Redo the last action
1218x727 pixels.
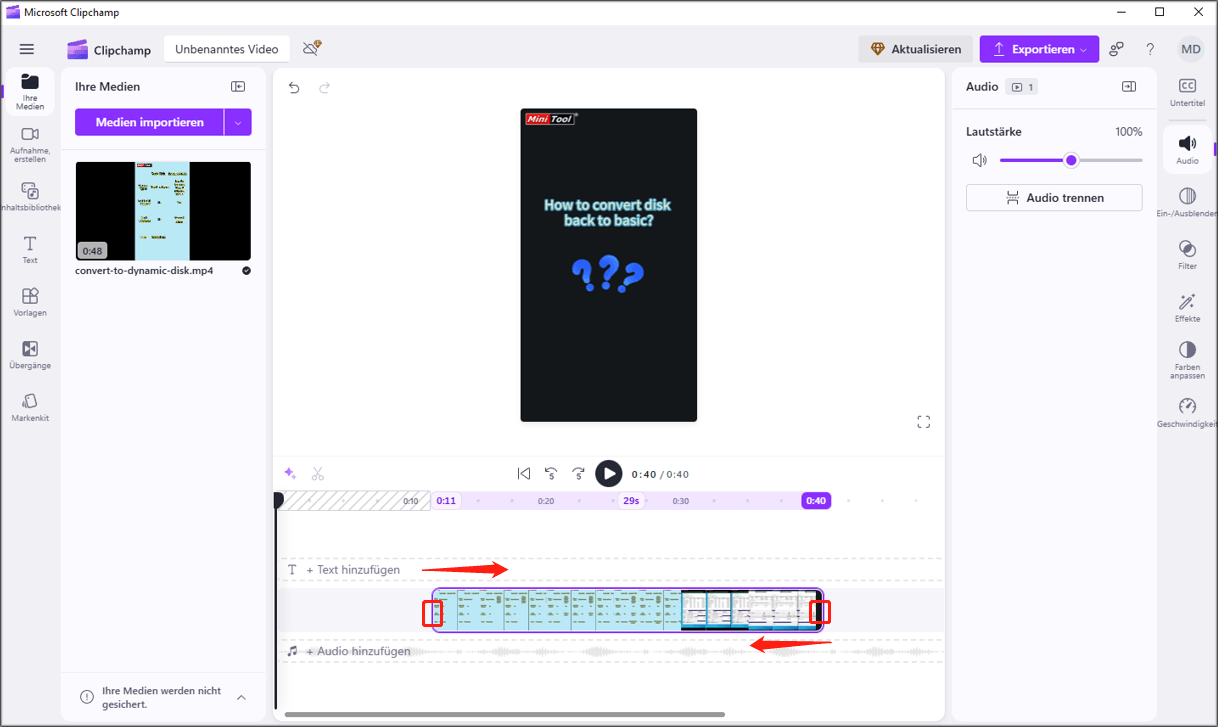tap(324, 88)
